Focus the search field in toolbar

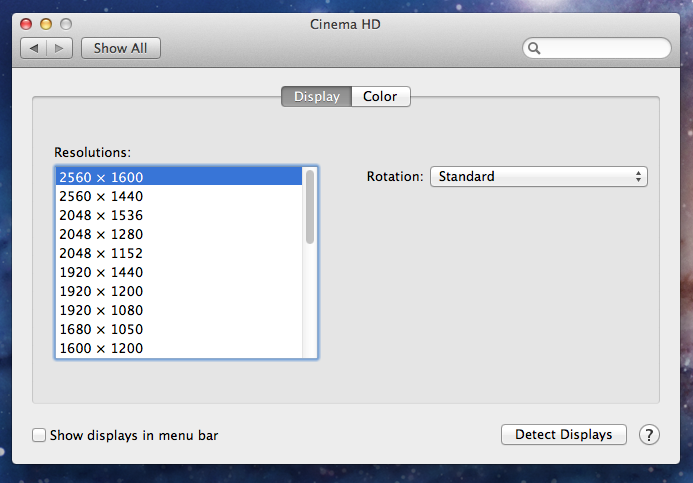click(x=597, y=48)
